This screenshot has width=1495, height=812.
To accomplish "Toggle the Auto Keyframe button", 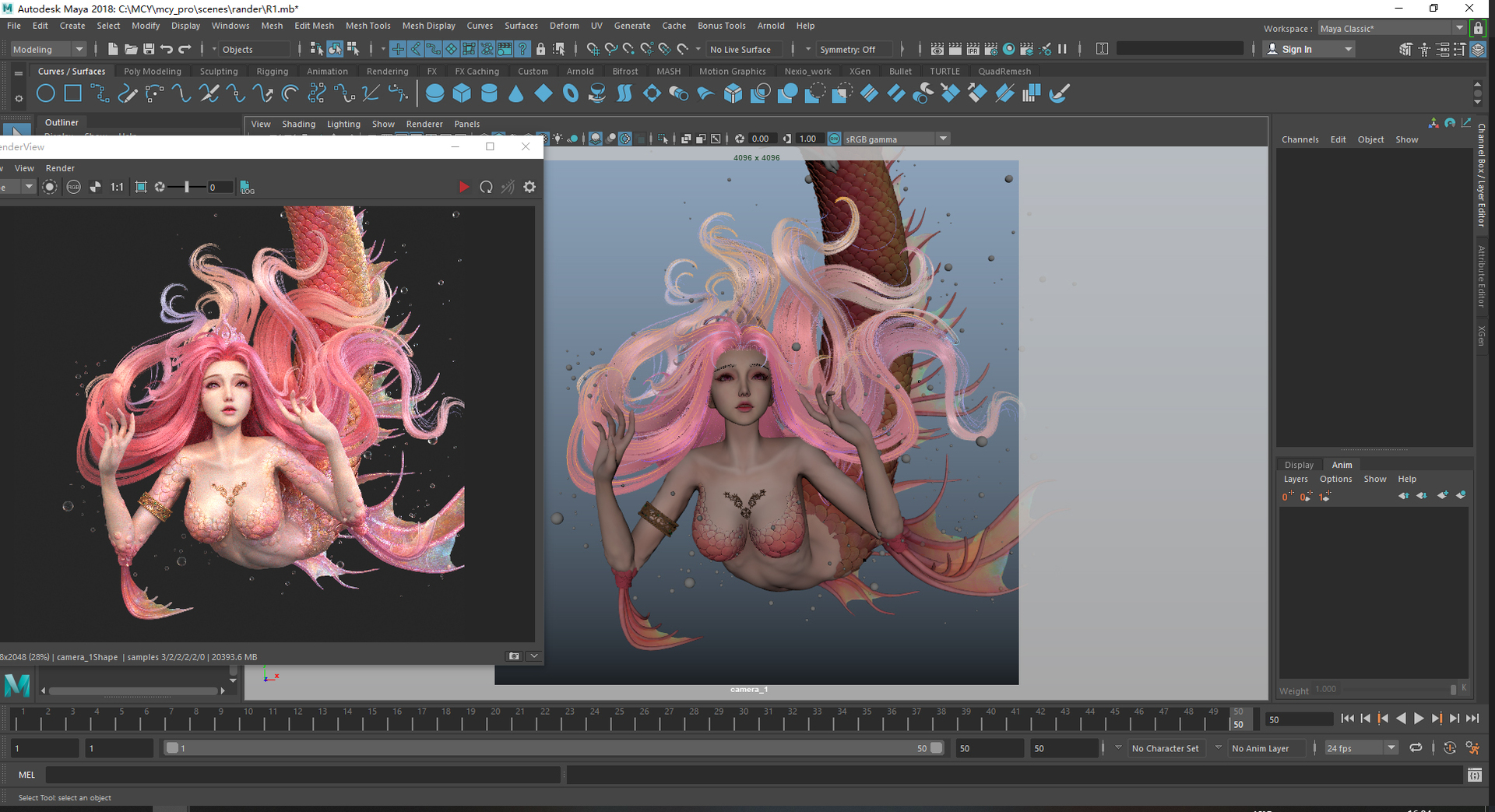I will tap(1449, 748).
